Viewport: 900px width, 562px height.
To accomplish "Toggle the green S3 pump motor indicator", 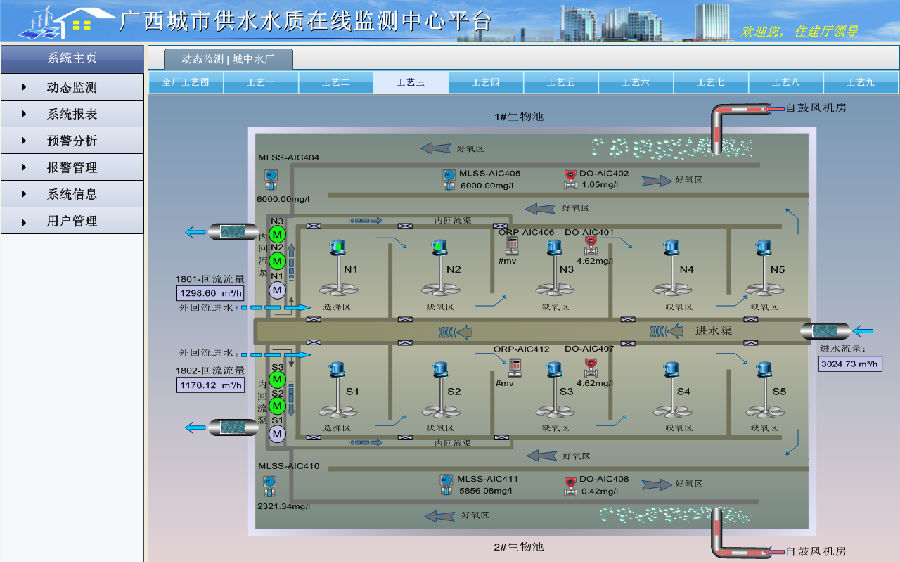I will (x=278, y=380).
